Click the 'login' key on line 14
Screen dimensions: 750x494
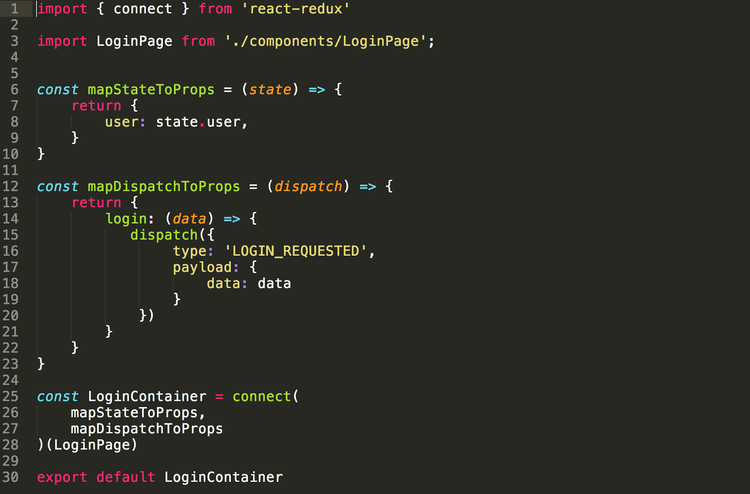pos(126,219)
